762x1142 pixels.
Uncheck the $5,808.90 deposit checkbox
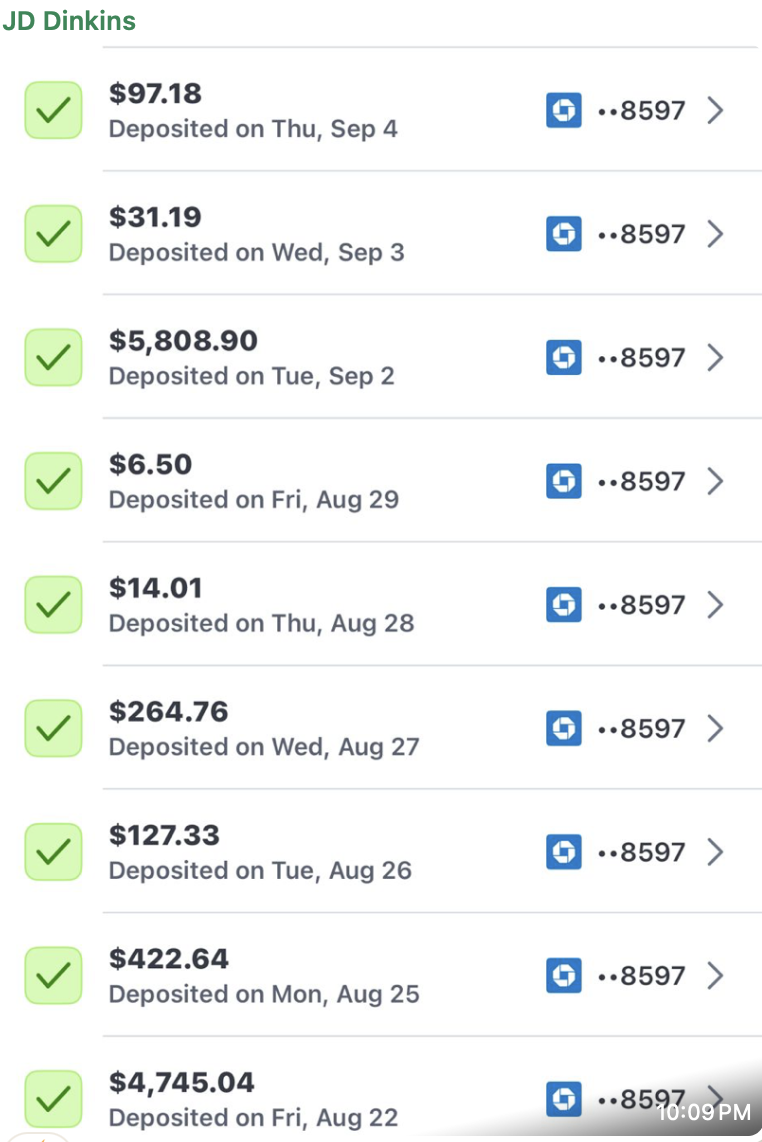click(53, 358)
